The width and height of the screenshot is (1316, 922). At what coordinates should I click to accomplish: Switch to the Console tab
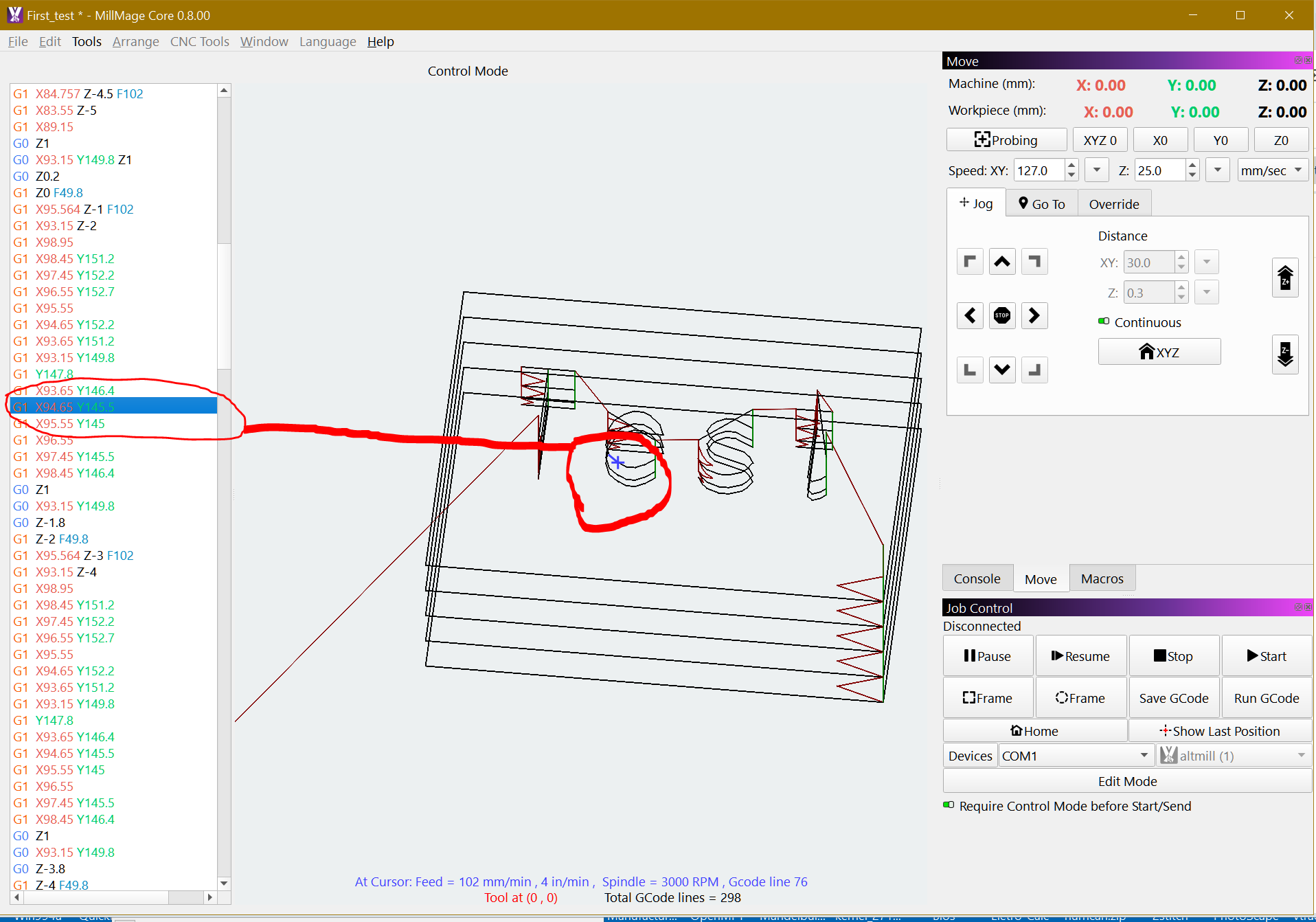(977, 578)
